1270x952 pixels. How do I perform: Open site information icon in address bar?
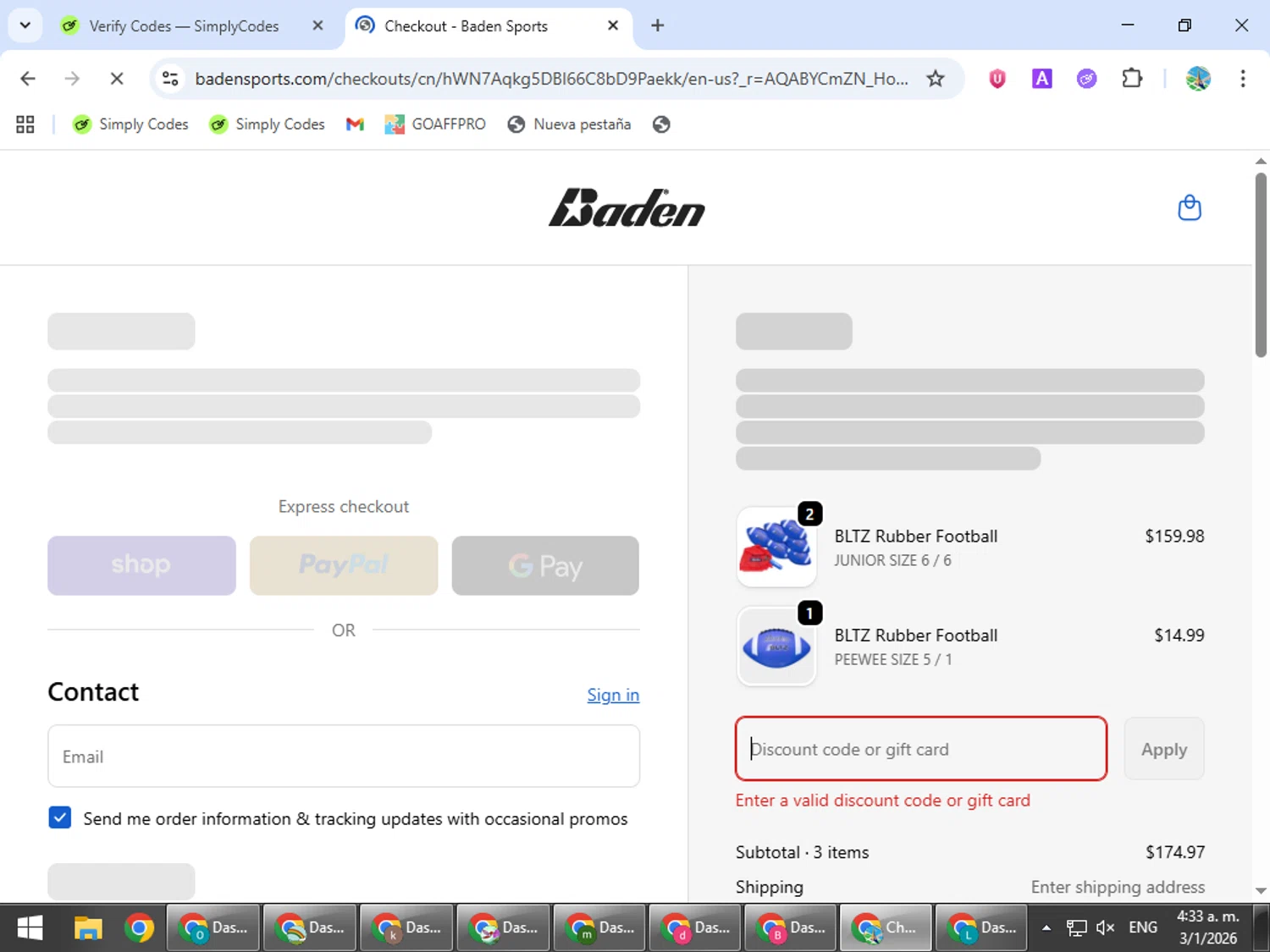(170, 79)
